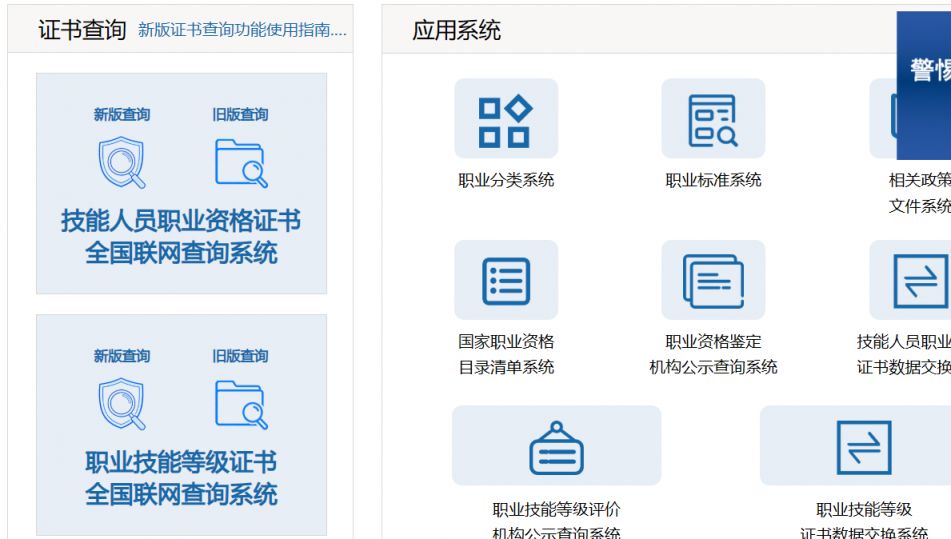
Task: Click the 应用系统 section heading
Action: pos(456,30)
